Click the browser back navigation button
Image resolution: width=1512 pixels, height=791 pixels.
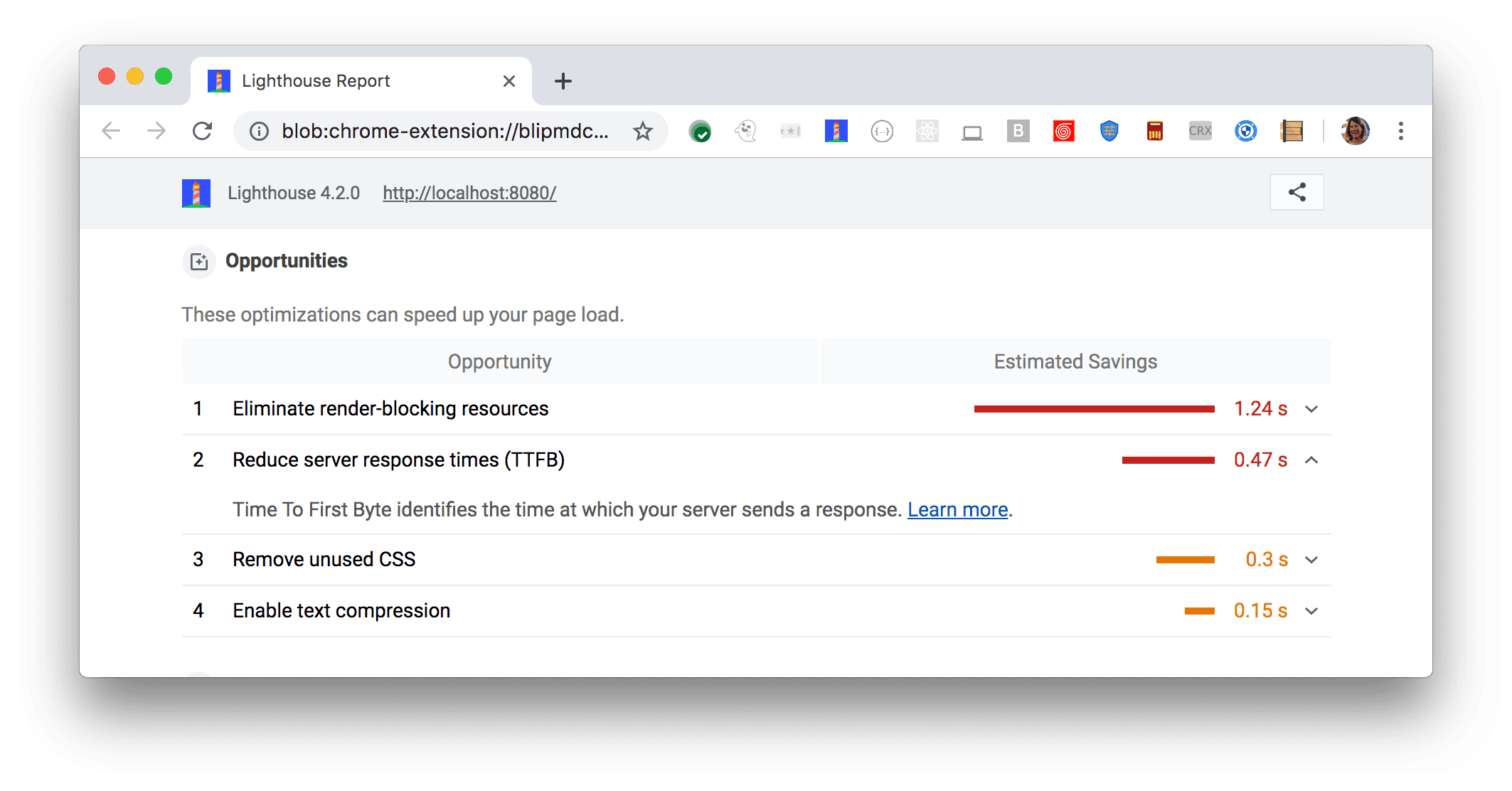click(112, 131)
